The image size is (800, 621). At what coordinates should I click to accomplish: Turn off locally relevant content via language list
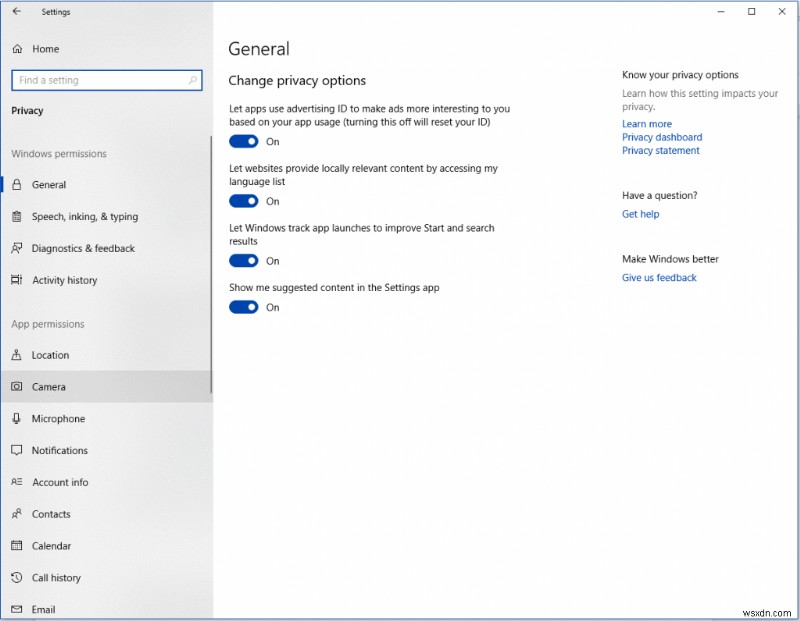point(245,201)
